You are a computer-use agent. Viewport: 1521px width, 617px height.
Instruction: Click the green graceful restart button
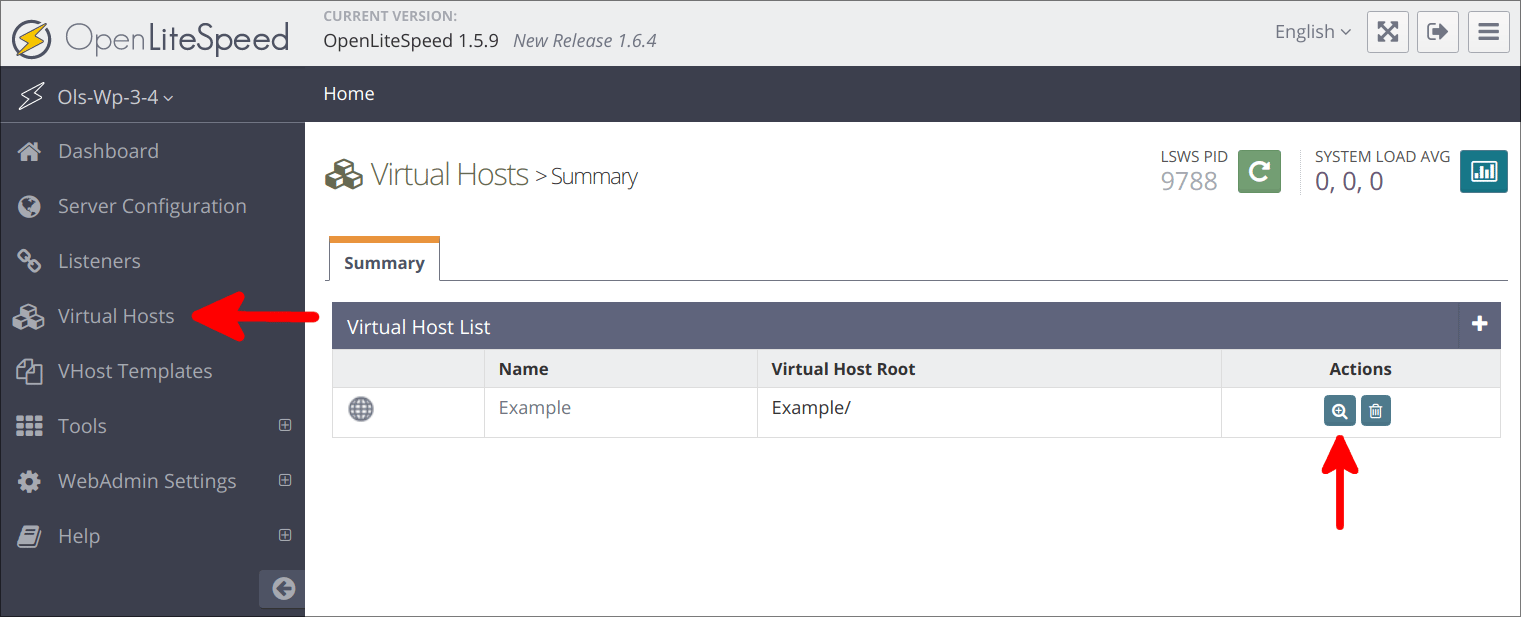[x=1259, y=171]
